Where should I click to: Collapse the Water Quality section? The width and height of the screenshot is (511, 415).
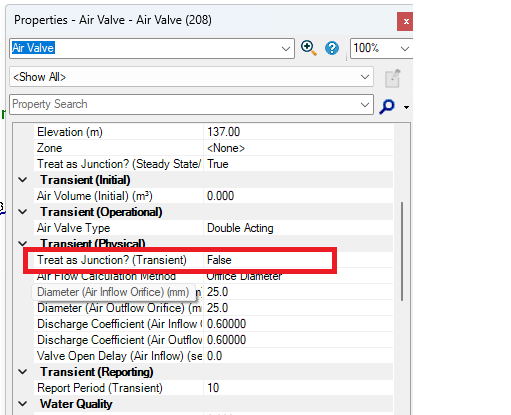23,404
